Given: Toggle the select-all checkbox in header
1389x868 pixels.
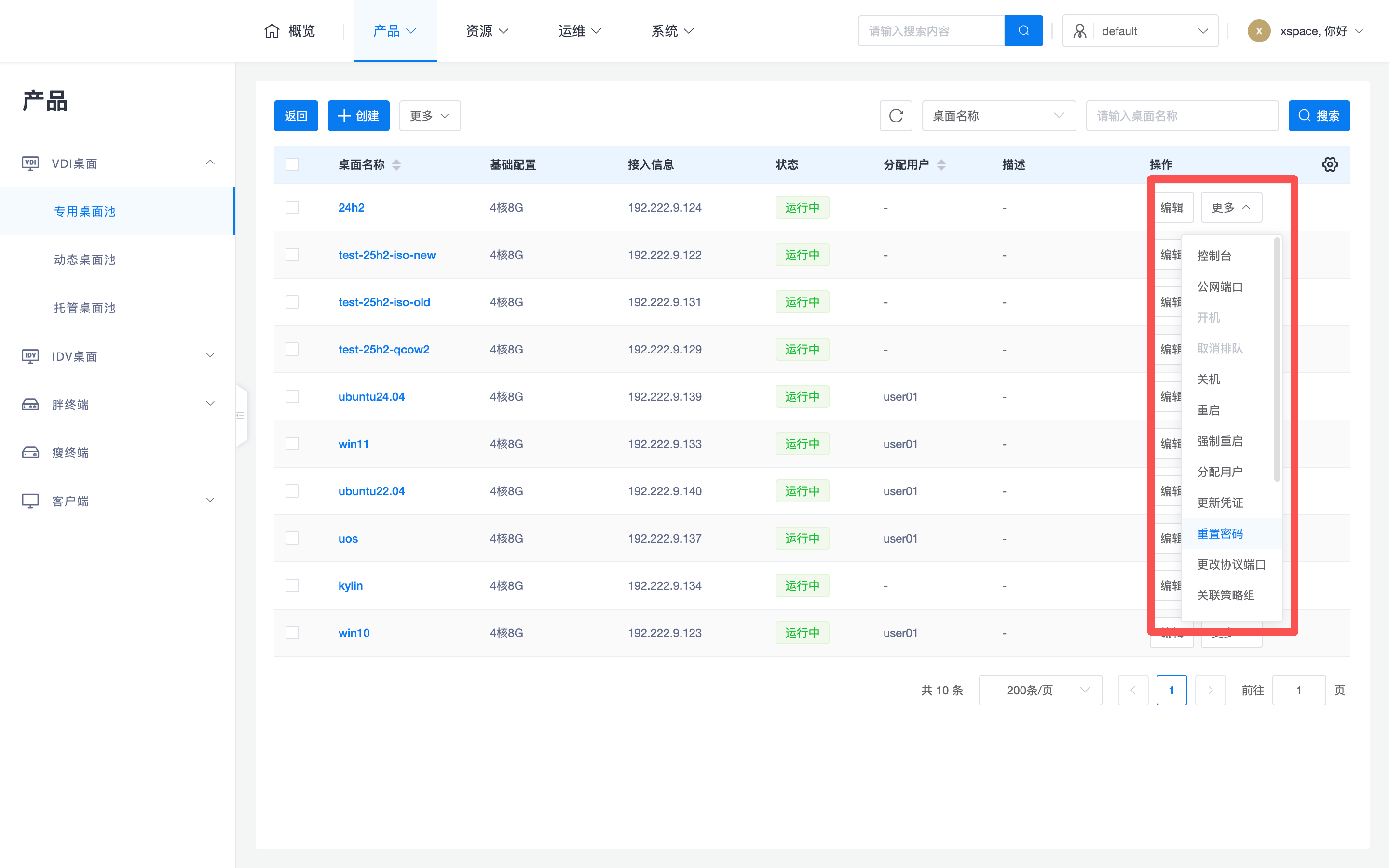Looking at the screenshot, I should (292, 165).
